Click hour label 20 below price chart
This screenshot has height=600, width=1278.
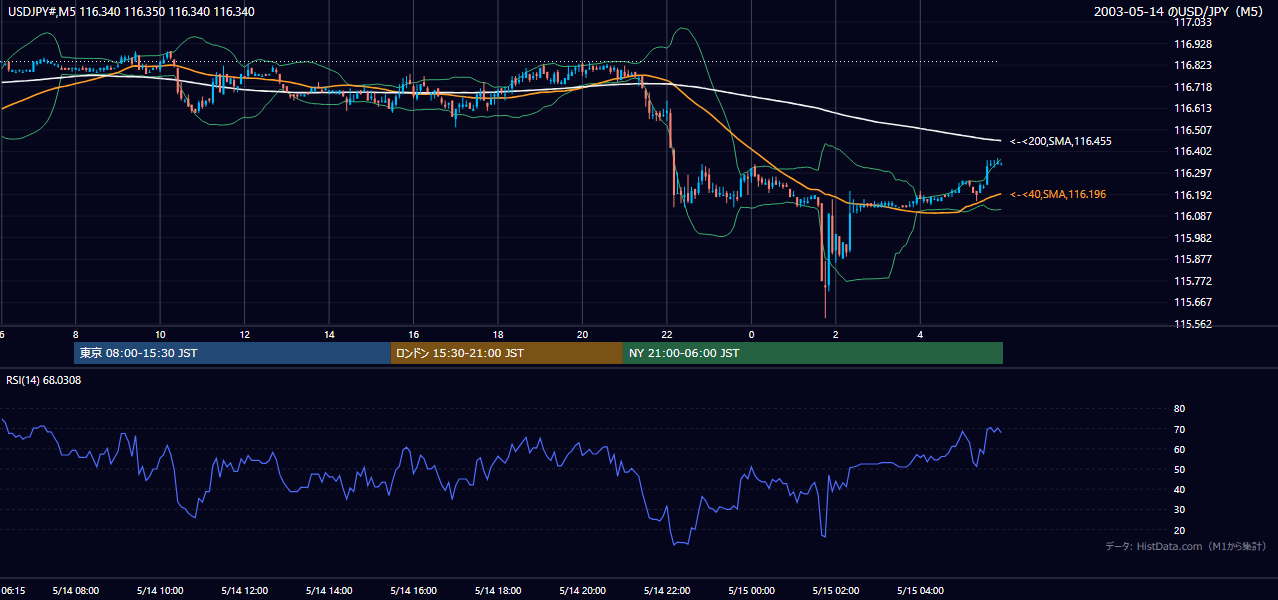(582, 334)
